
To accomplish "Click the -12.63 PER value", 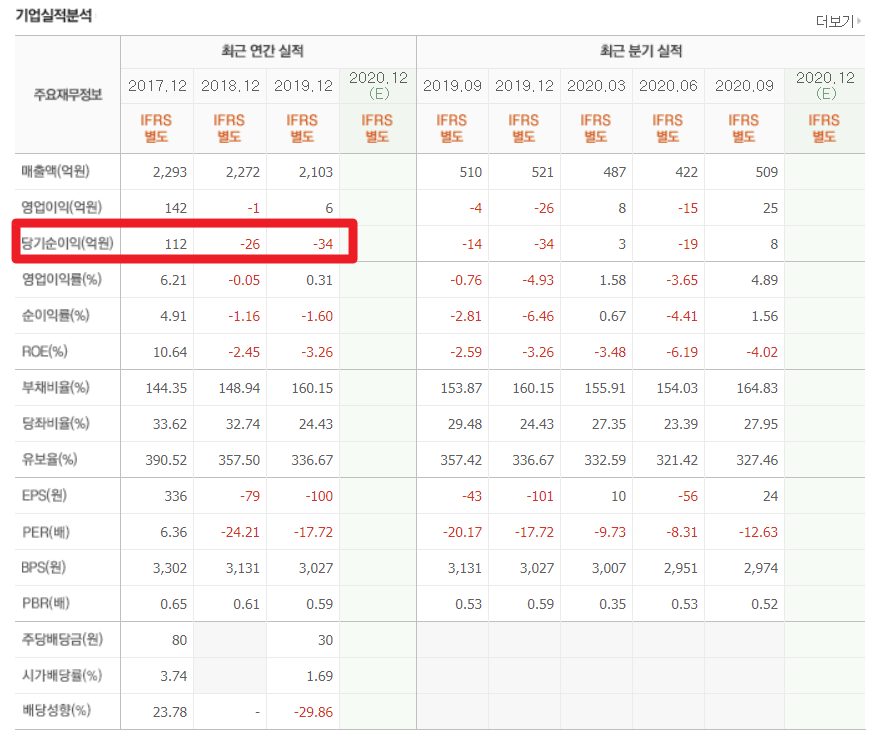I will [758, 532].
